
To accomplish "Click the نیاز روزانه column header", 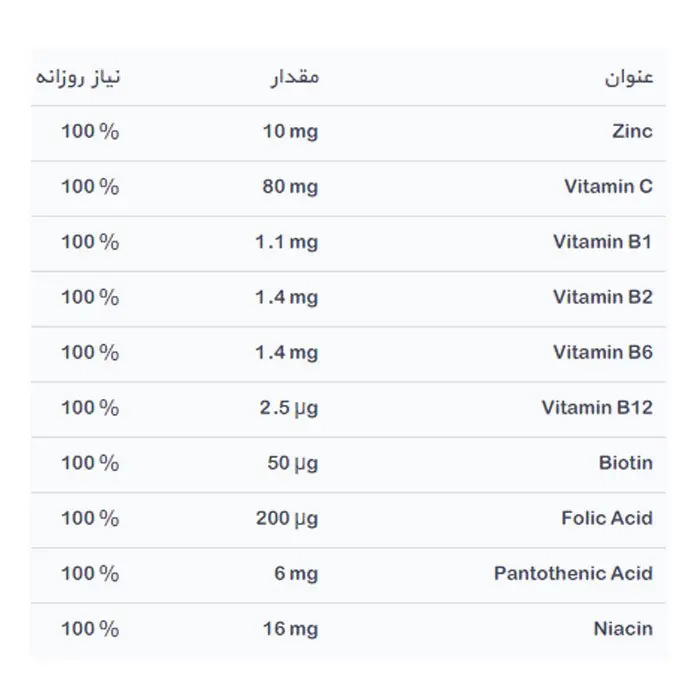I will coord(78,77).
